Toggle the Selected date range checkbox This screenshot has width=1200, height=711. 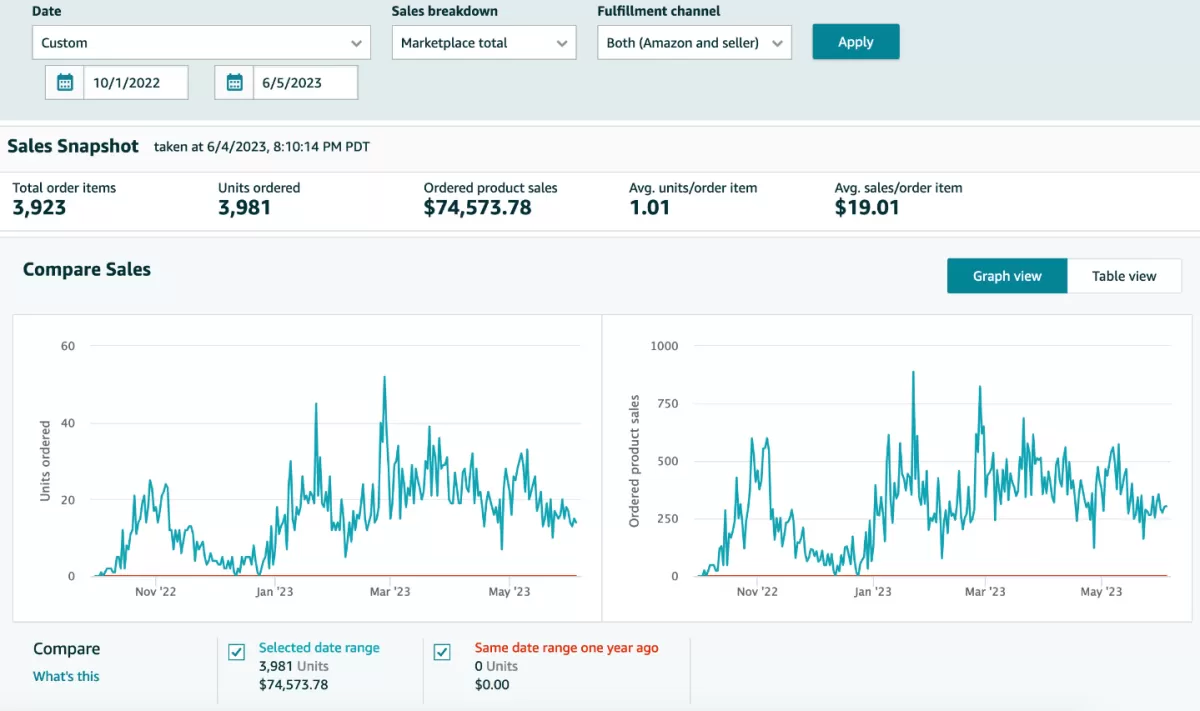tap(237, 653)
